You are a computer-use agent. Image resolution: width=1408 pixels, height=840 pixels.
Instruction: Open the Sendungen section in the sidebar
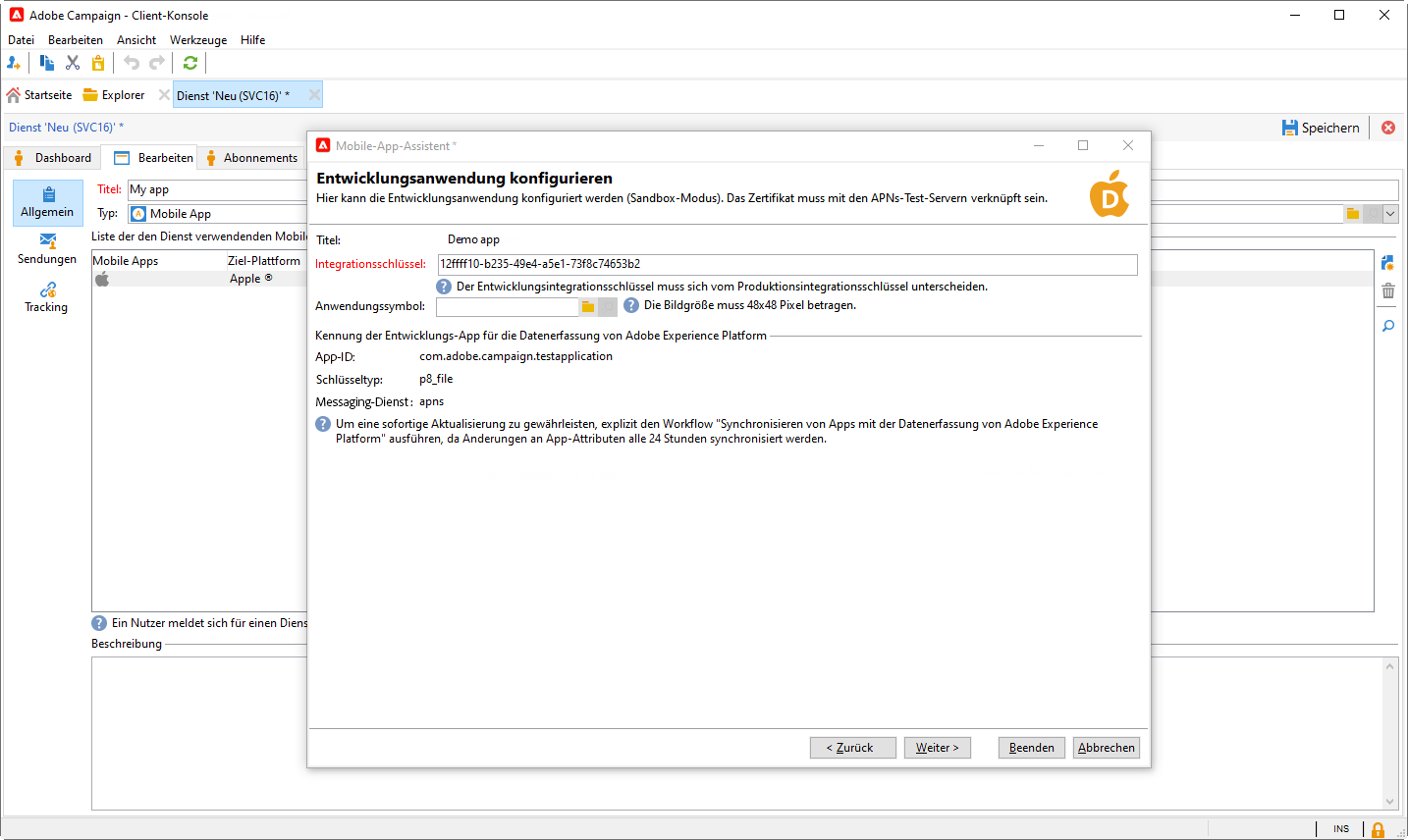(47, 249)
